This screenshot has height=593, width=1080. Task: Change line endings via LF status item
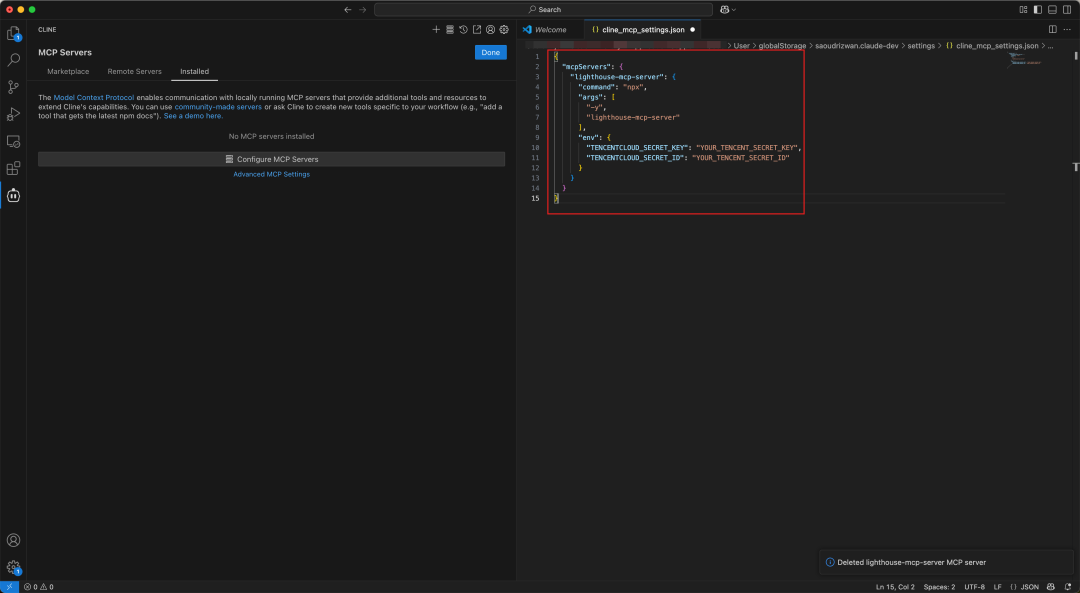pos(997,587)
